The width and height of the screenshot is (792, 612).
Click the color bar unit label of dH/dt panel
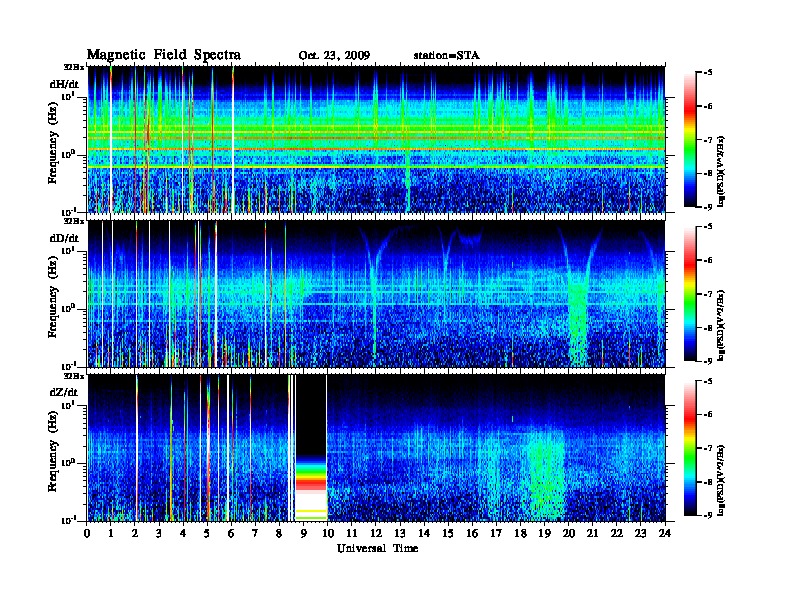pyautogui.click(x=722, y=172)
